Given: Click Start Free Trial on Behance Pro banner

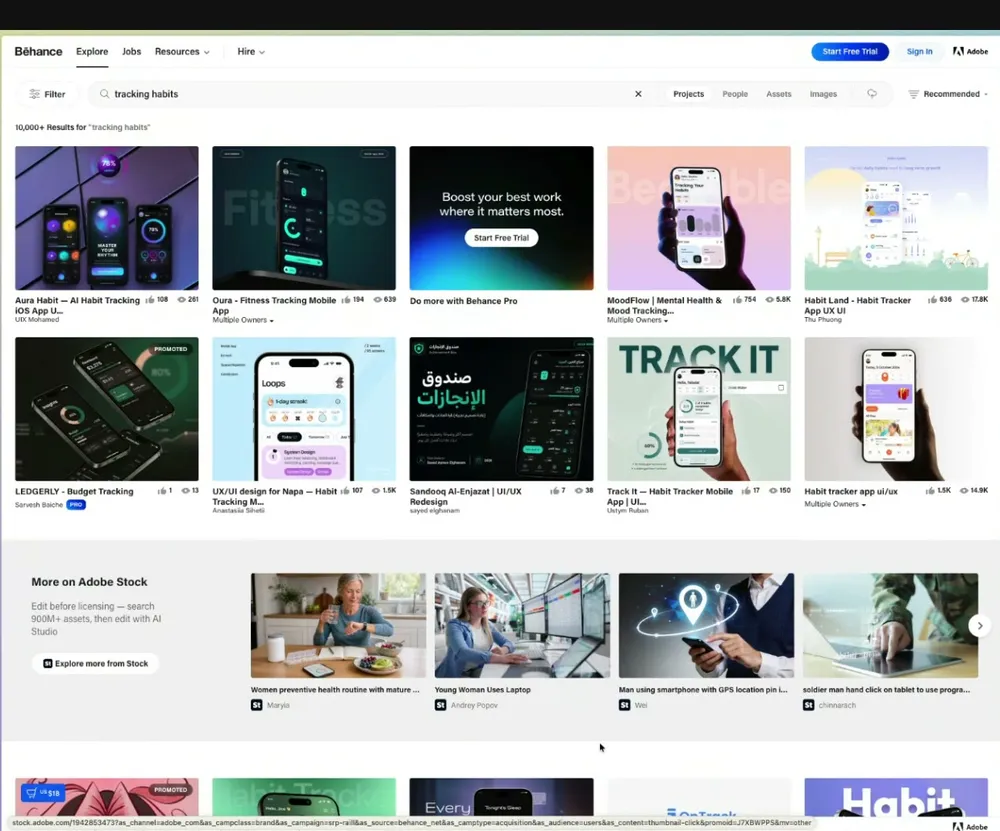Looking at the screenshot, I should pos(501,238).
